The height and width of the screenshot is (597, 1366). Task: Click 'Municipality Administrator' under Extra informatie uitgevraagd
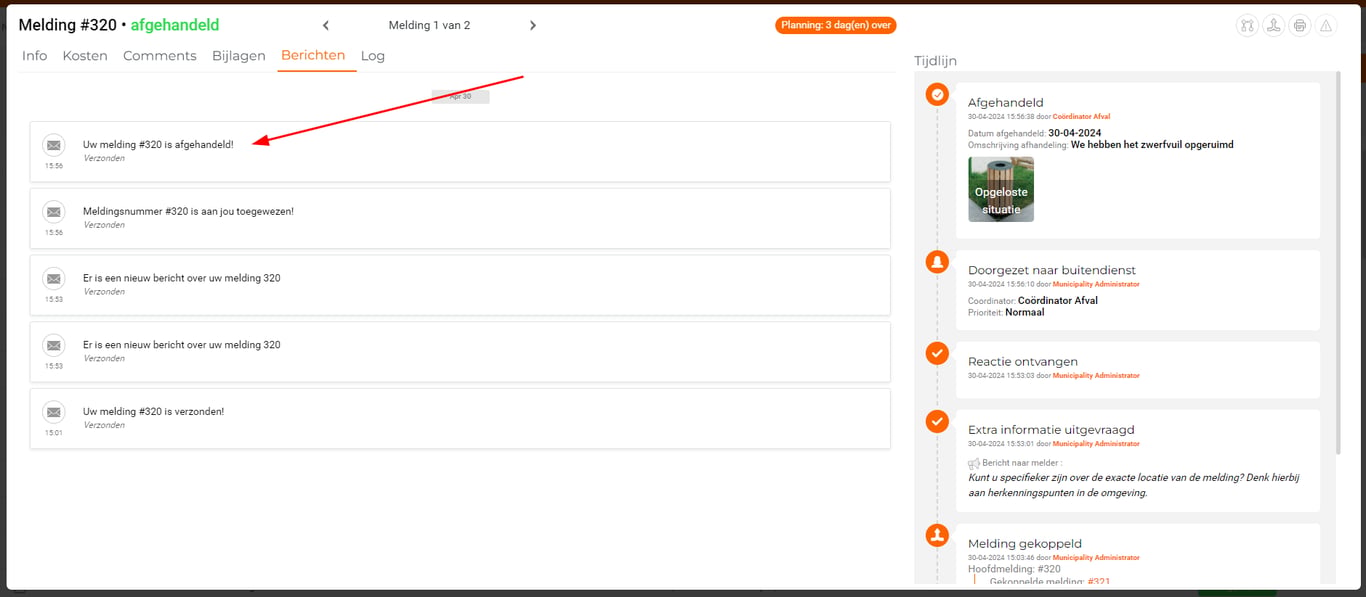(1096, 443)
